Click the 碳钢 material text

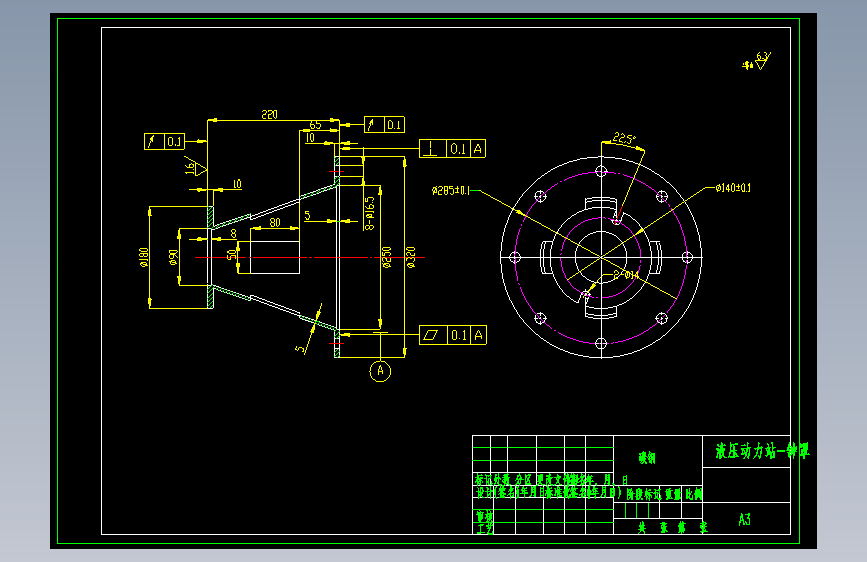(647, 457)
